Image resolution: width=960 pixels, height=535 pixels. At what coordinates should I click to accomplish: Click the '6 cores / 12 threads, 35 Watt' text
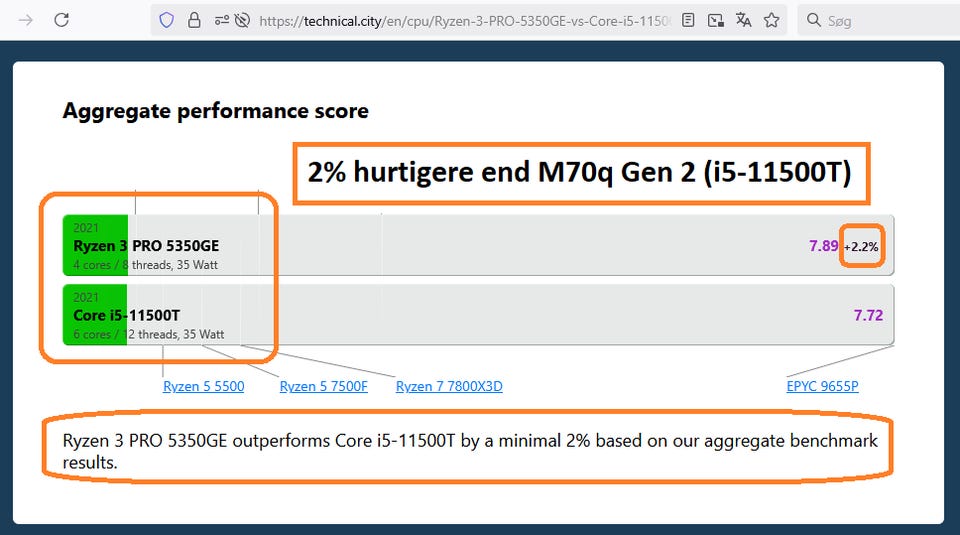[x=148, y=334]
